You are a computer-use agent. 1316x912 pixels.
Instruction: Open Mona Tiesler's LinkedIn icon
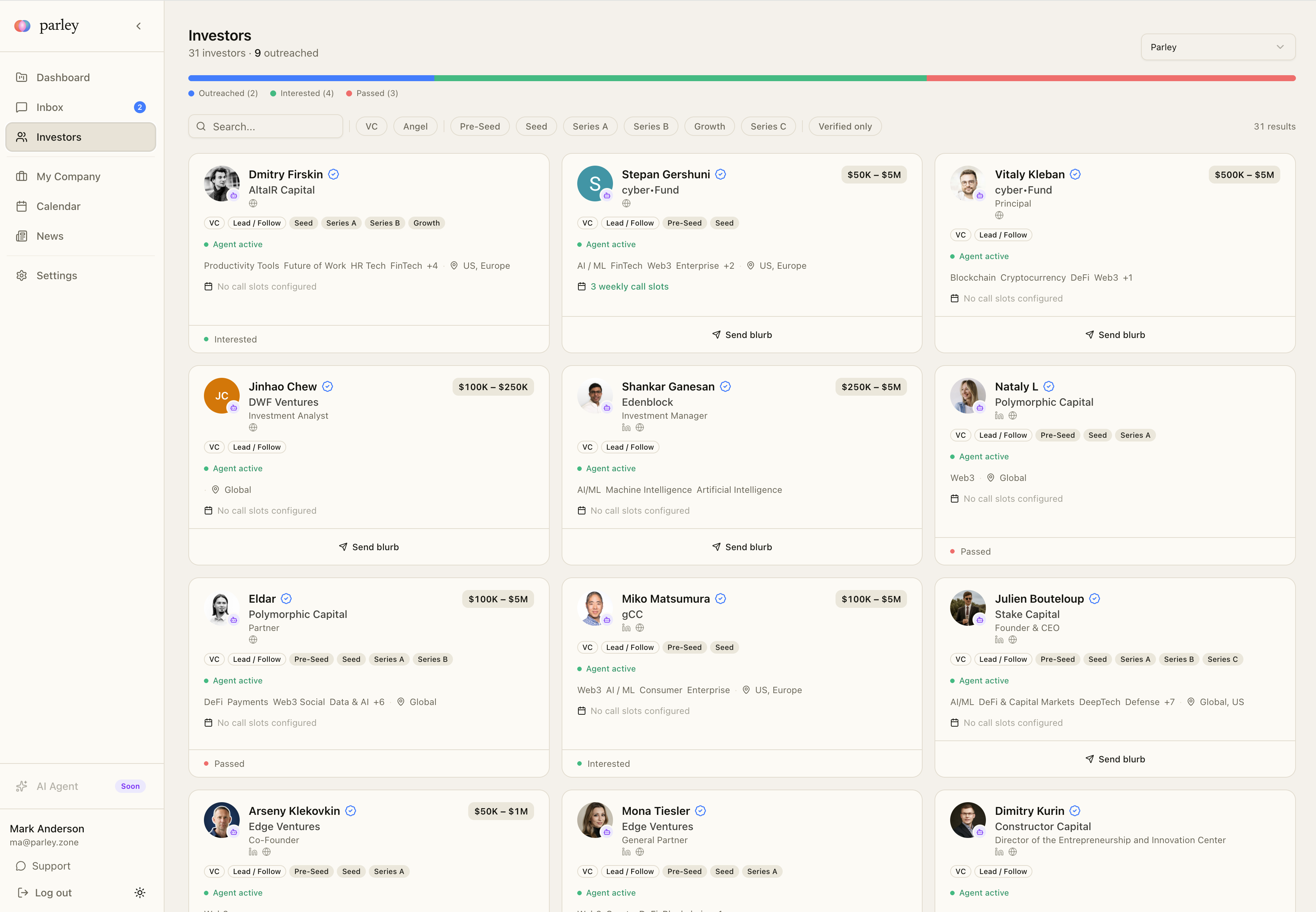[627, 851]
